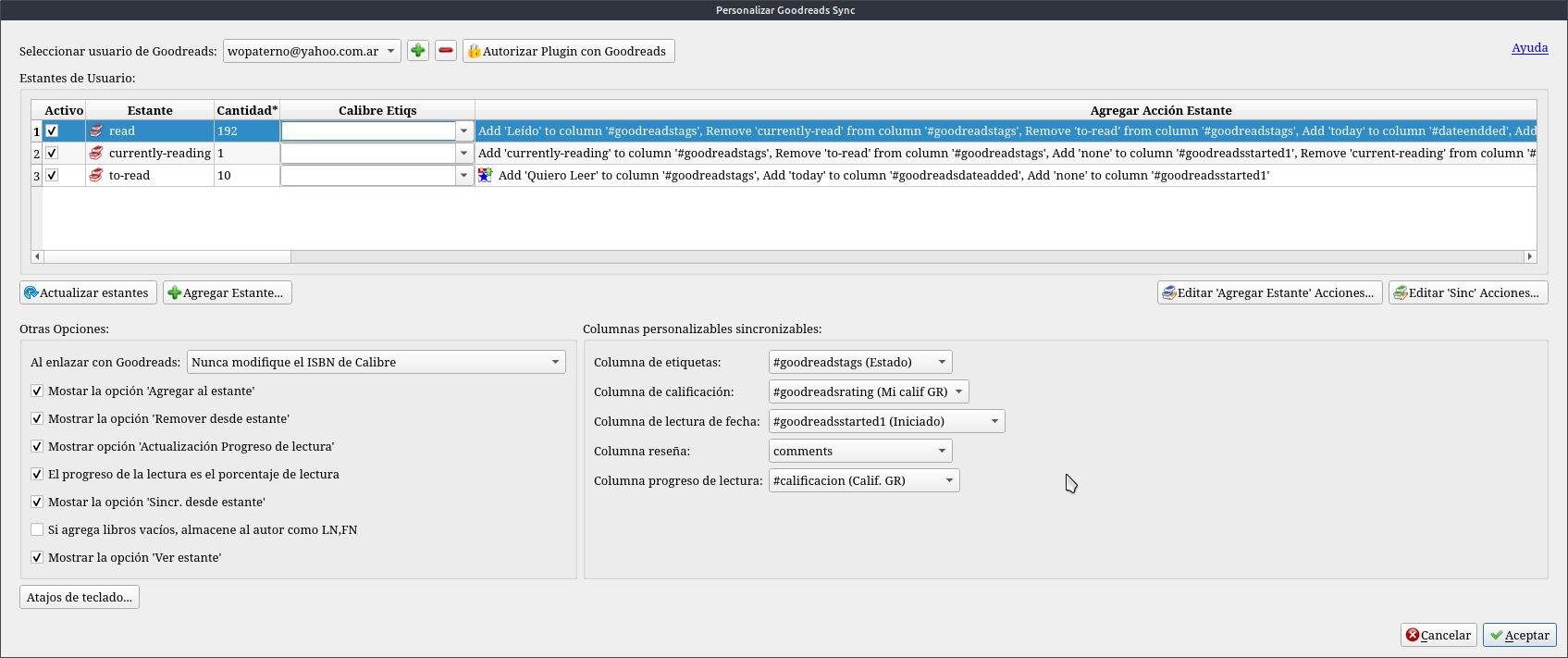This screenshot has height=658, width=1568.
Task: Open the Columna progreso de lectura dropdown
Action: pos(864,480)
